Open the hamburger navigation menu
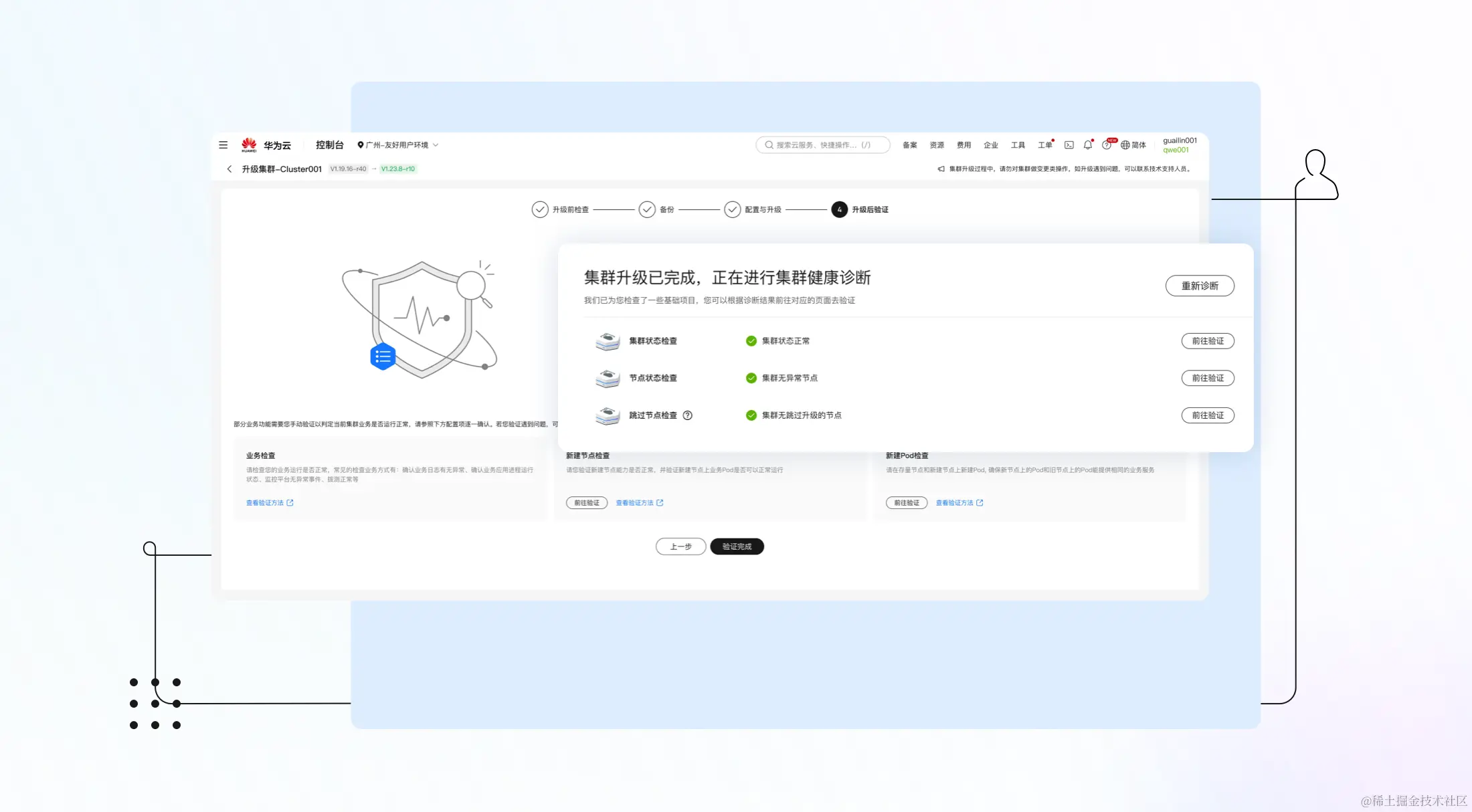Viewport: 1472px width, 812px height. [223, 144]
